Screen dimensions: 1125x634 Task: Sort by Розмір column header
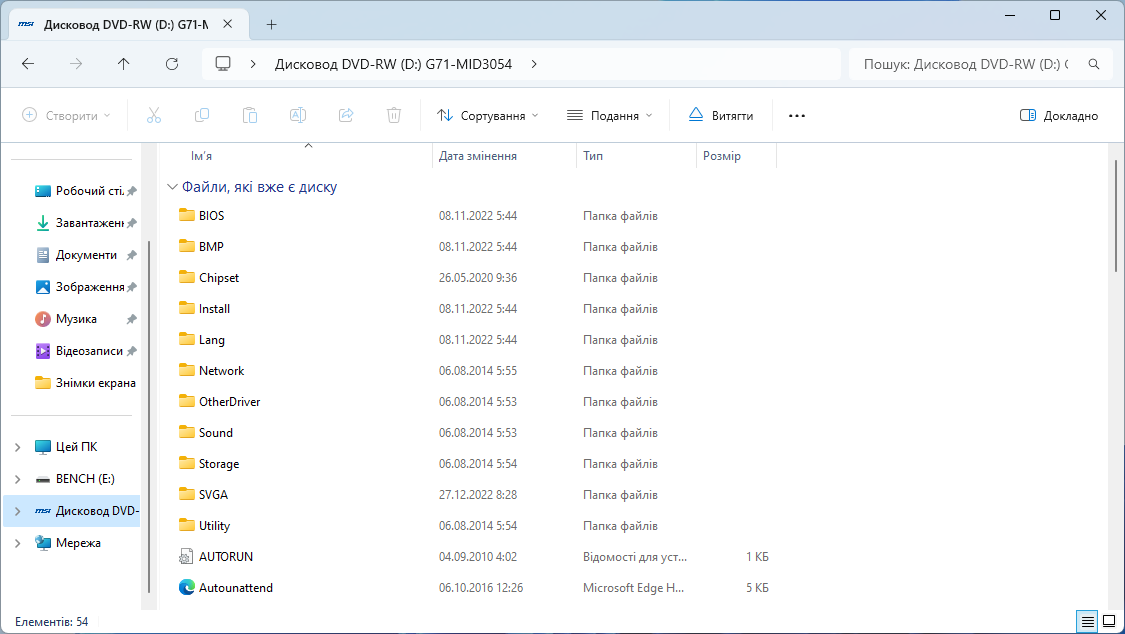coord(736,156)
